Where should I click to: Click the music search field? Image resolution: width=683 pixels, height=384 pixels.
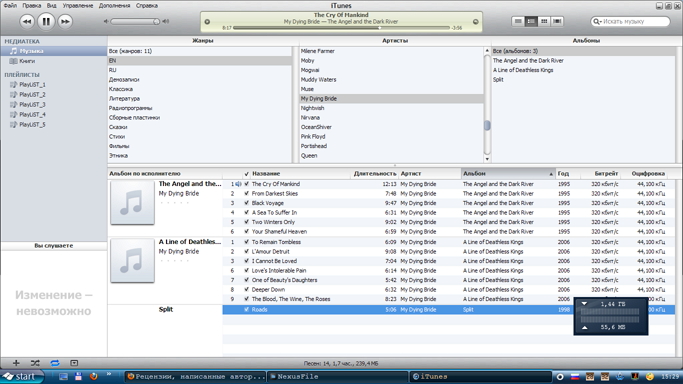tap(630, 21)
